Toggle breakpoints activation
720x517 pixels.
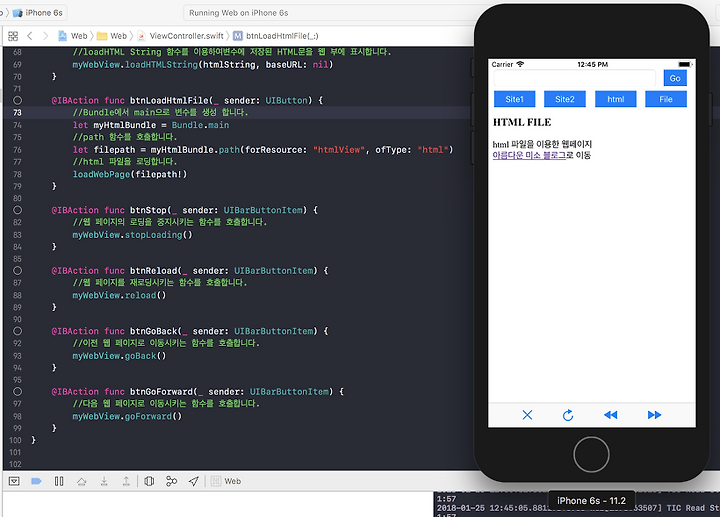(x=36, y=481)
